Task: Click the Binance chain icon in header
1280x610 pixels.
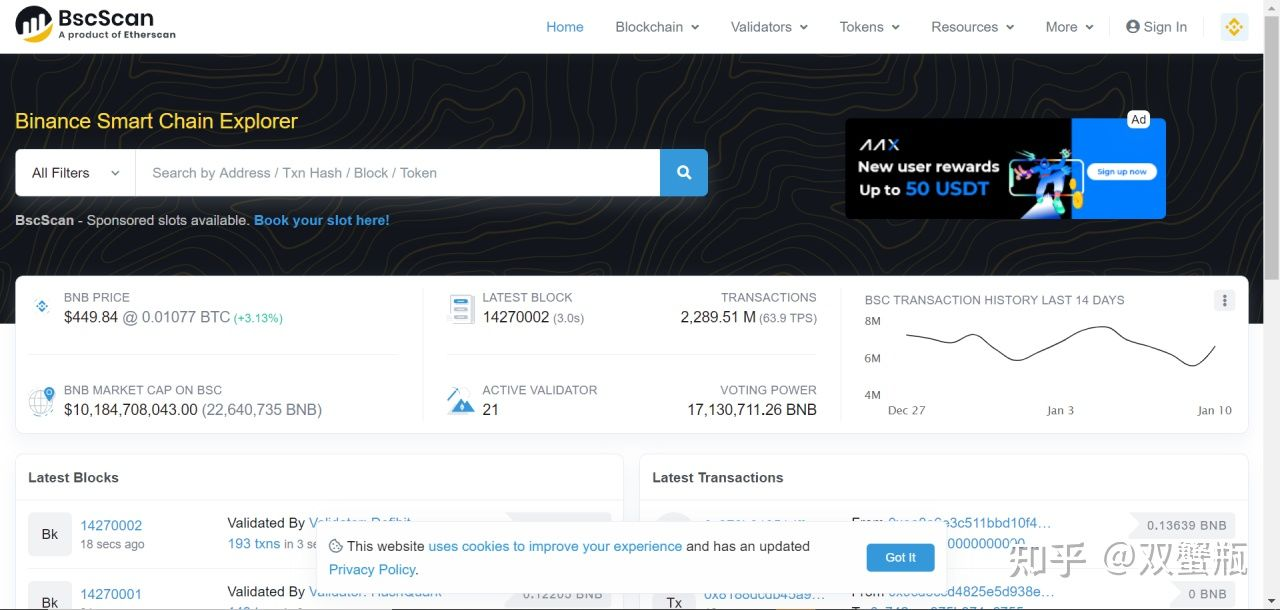Action: (x=1234, y=27)
